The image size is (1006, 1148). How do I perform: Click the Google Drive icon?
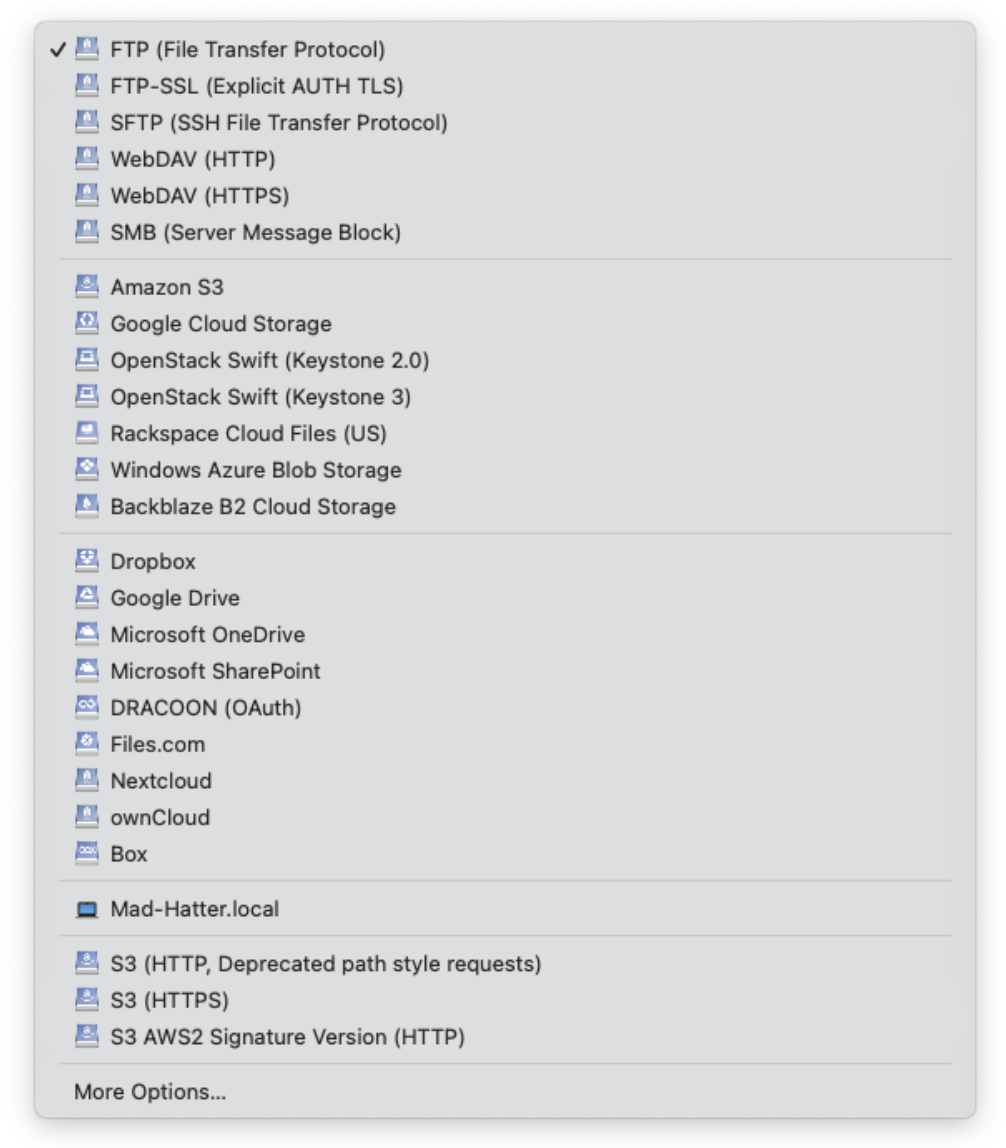pyautogui.click(x=87, y=598)
